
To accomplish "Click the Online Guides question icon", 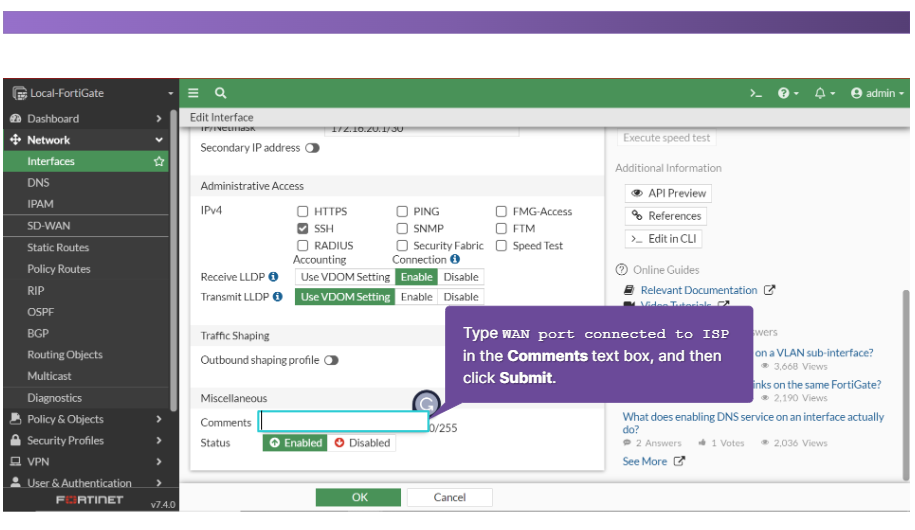I will pos(621,270).
